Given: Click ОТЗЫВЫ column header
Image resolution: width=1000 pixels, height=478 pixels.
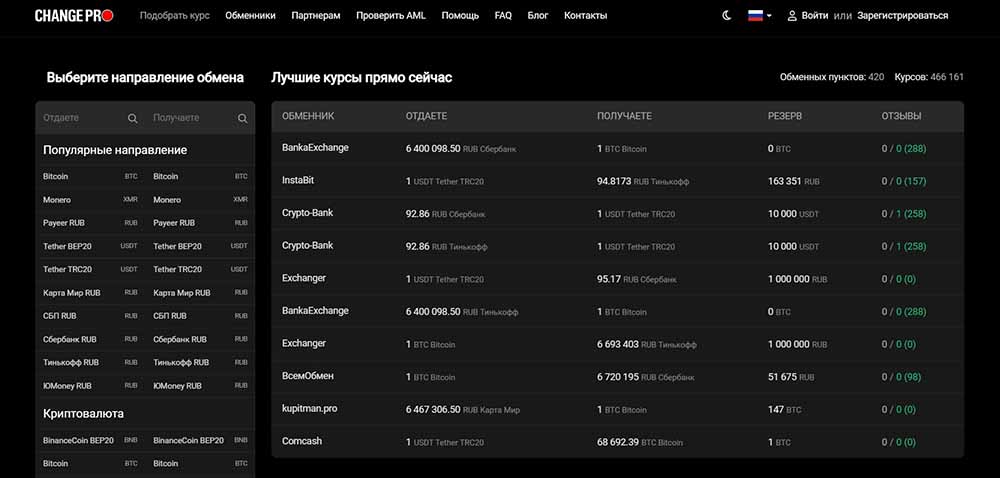Looking at the screenshot, I should click(x=901, y=117).
